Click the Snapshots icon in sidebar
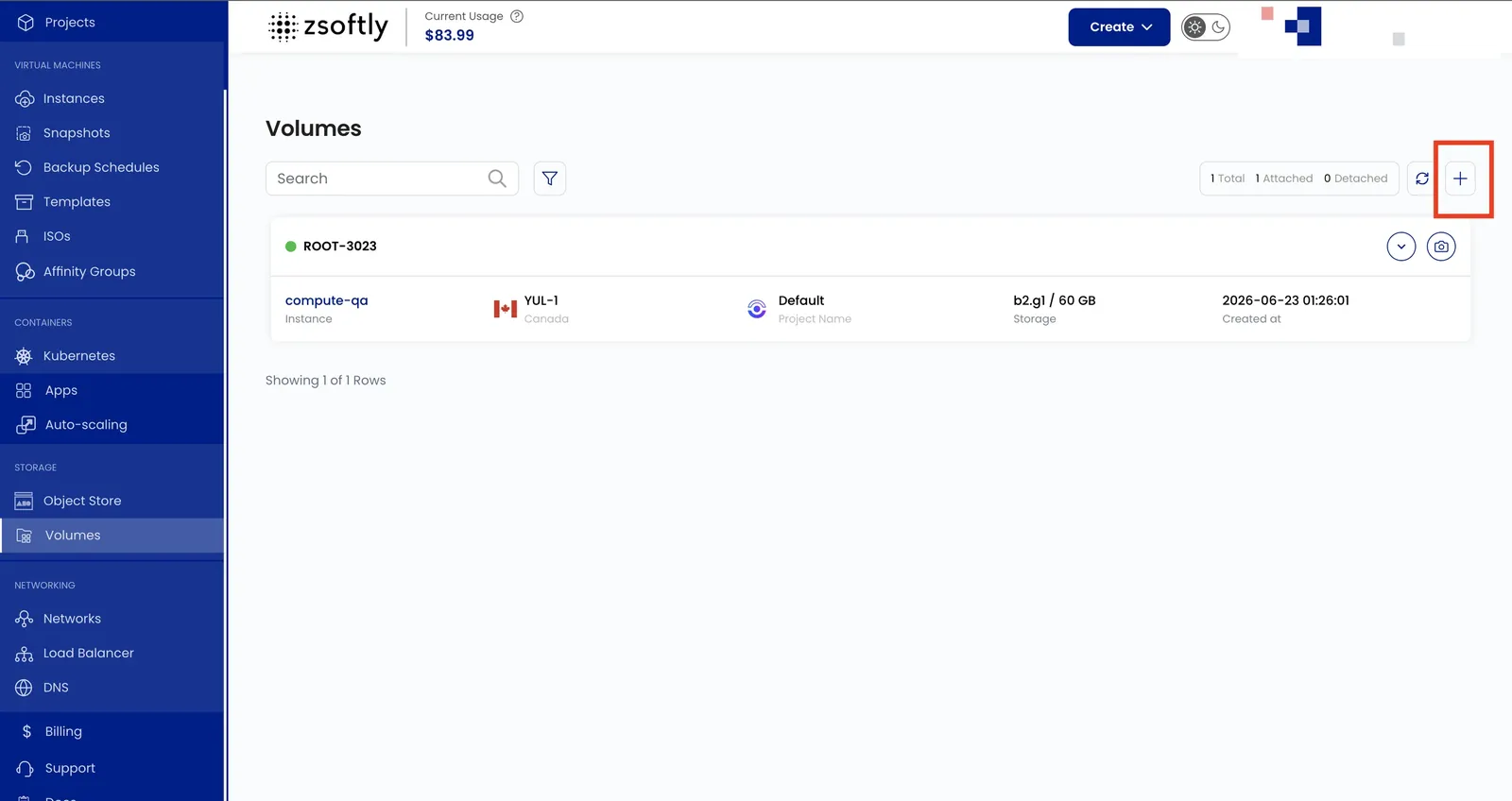The image size is (1512, 801). click(x=25, y=133)
